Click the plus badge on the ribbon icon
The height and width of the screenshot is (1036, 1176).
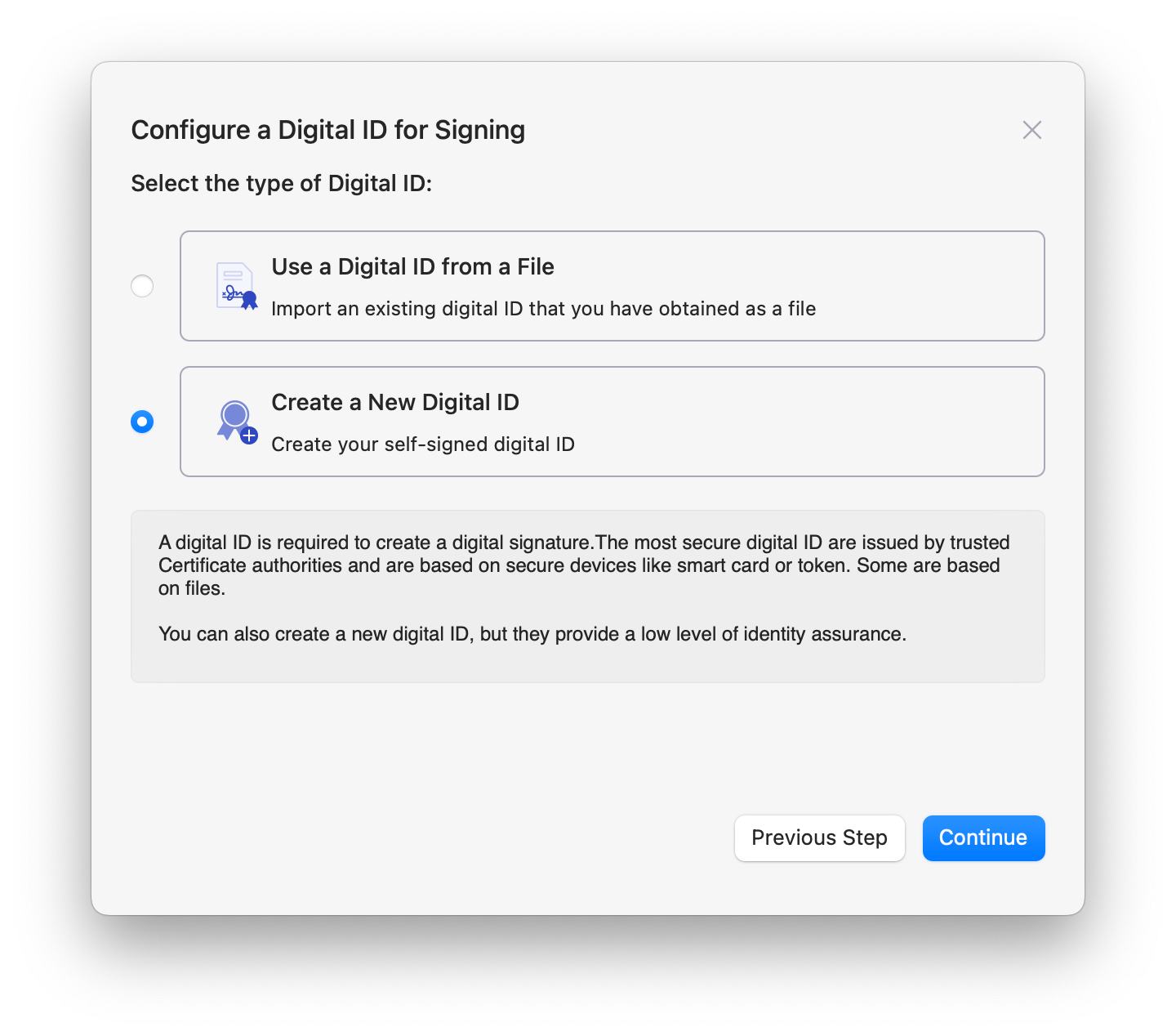point(249,435)
